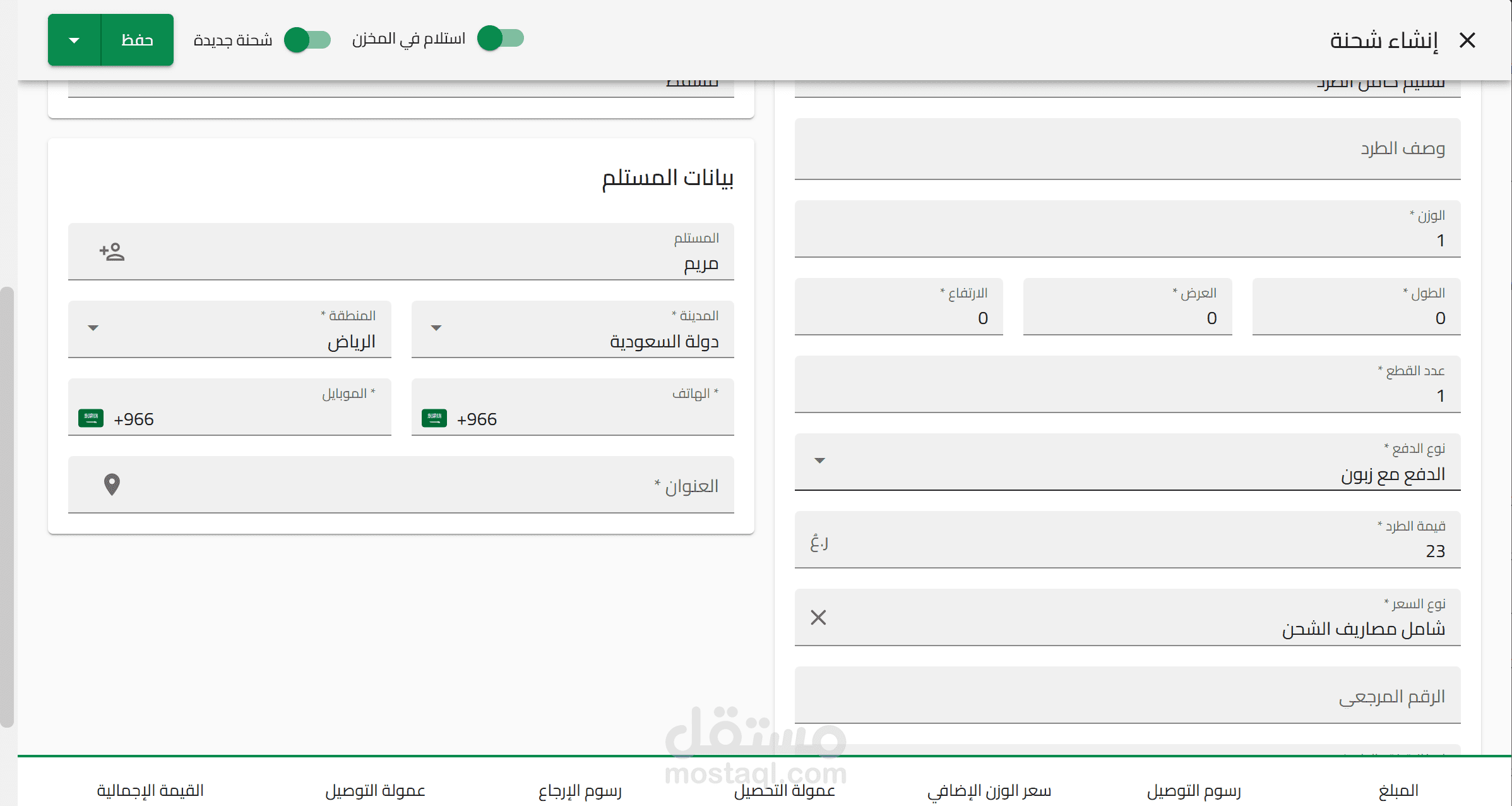Click the القيمة الإجمالية footer label
Viewport: 1512px width, 806px height.
[x=150, y=791]
